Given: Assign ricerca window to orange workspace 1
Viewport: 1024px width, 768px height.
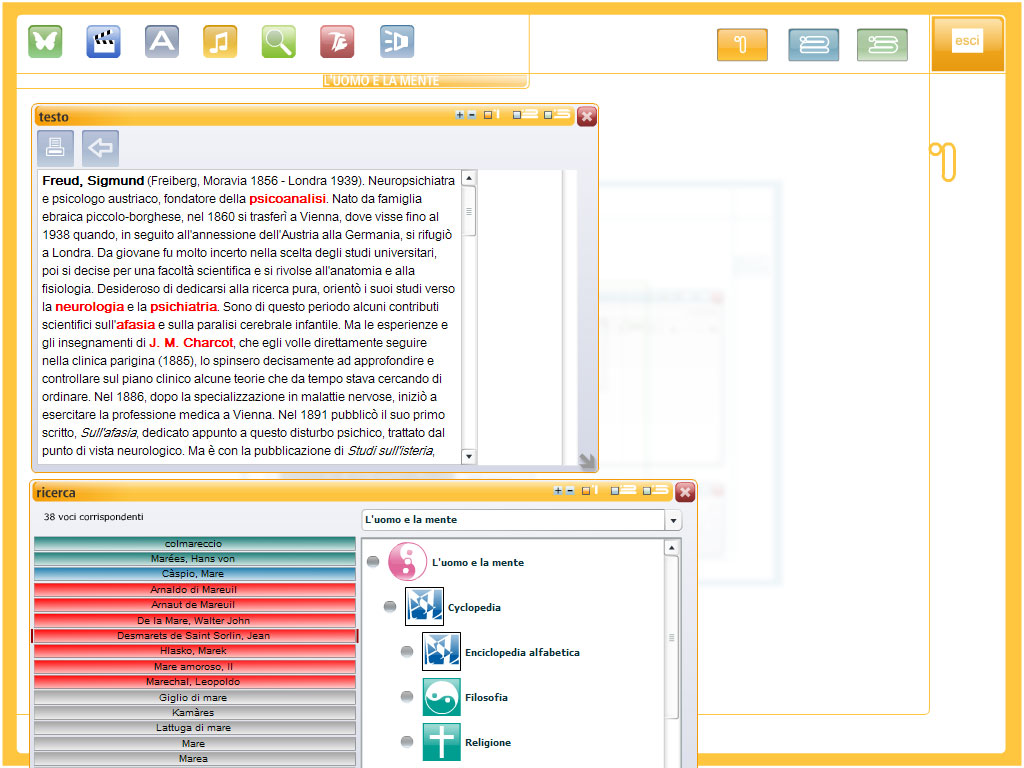Looking at the screenshot, I should [x=590, y=490].
